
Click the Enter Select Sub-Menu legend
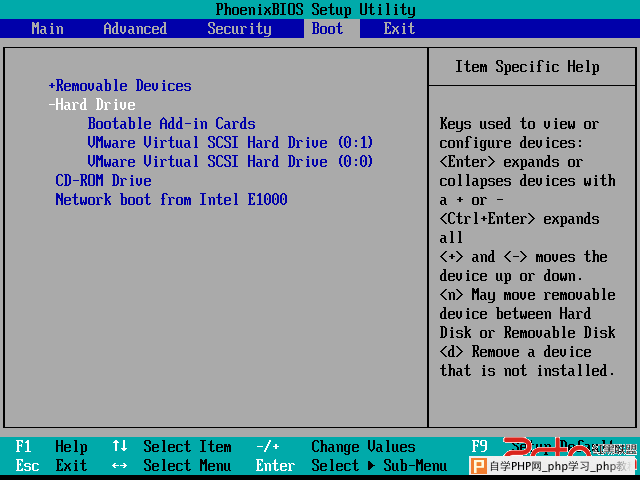click(351, 465)
